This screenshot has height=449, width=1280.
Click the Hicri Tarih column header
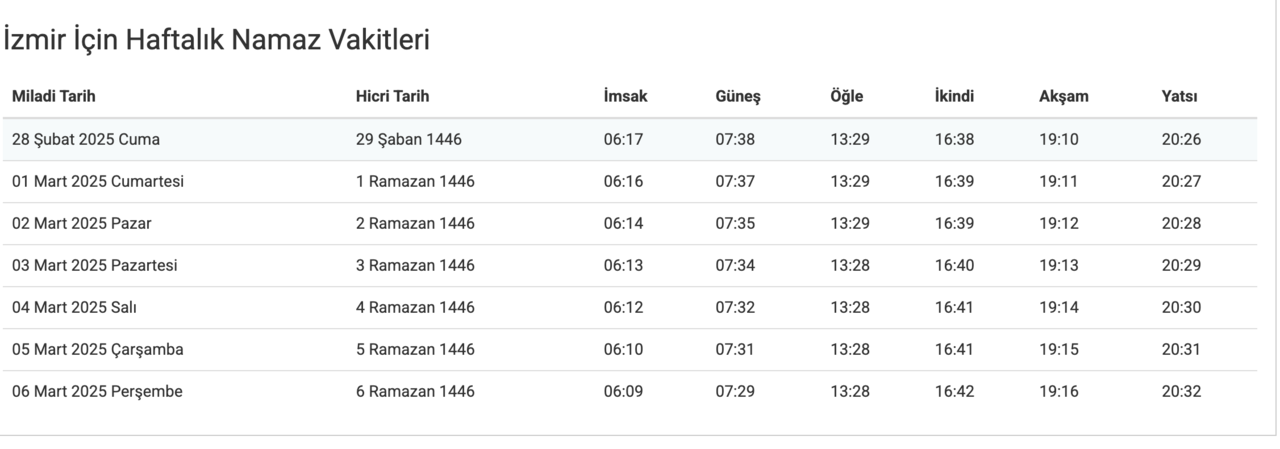click(392, 97)
